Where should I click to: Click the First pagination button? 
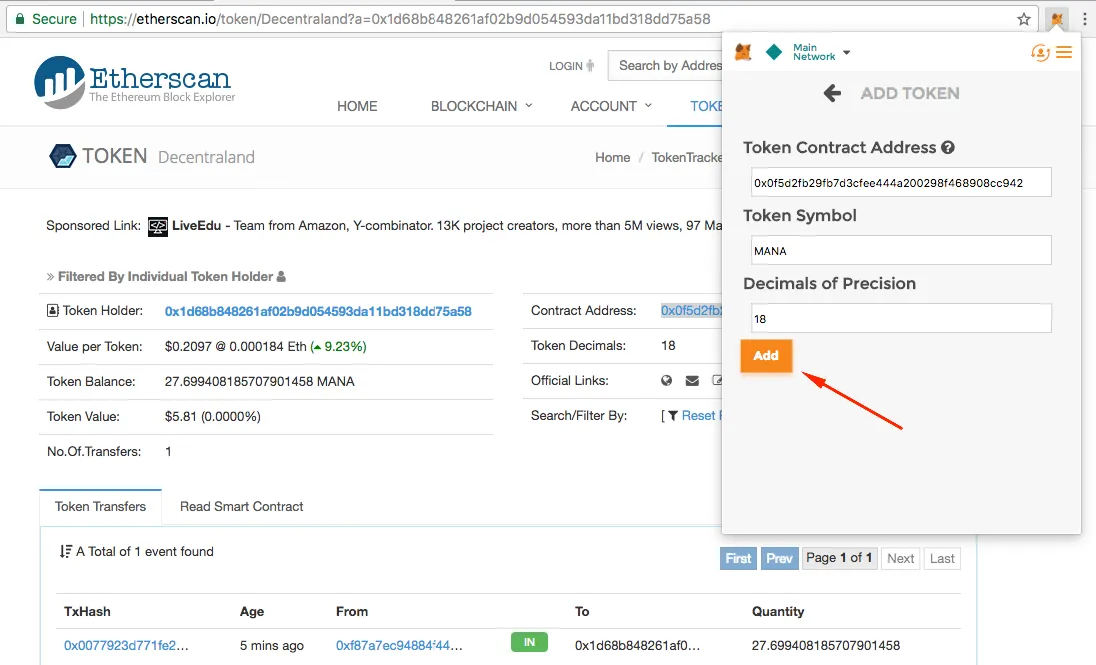(738, 558)
